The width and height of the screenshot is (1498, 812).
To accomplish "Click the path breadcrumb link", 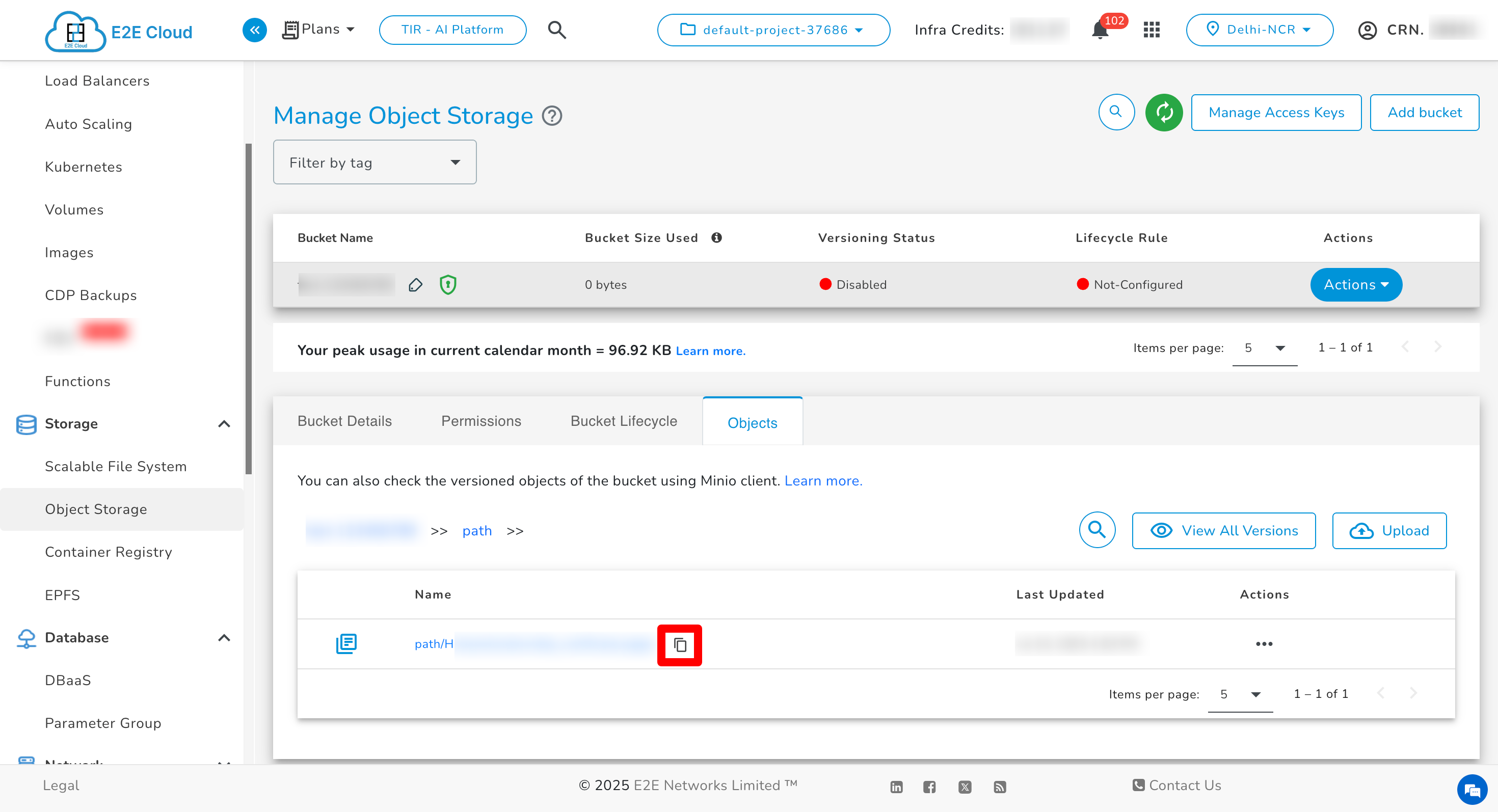I will point(477,531).
